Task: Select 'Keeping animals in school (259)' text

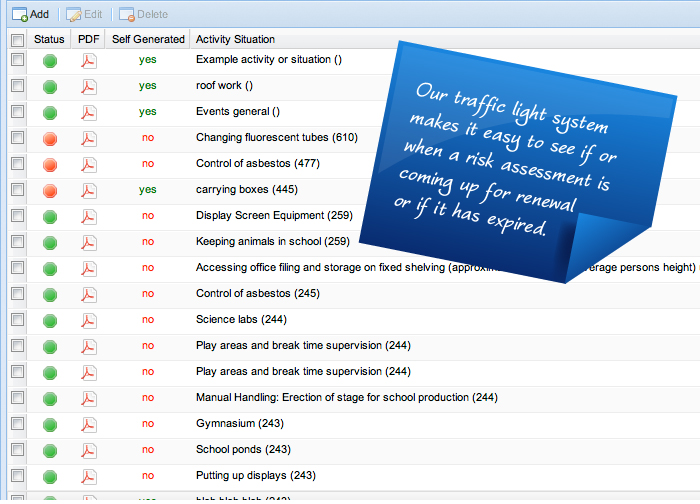Action: tap(273, 242)
